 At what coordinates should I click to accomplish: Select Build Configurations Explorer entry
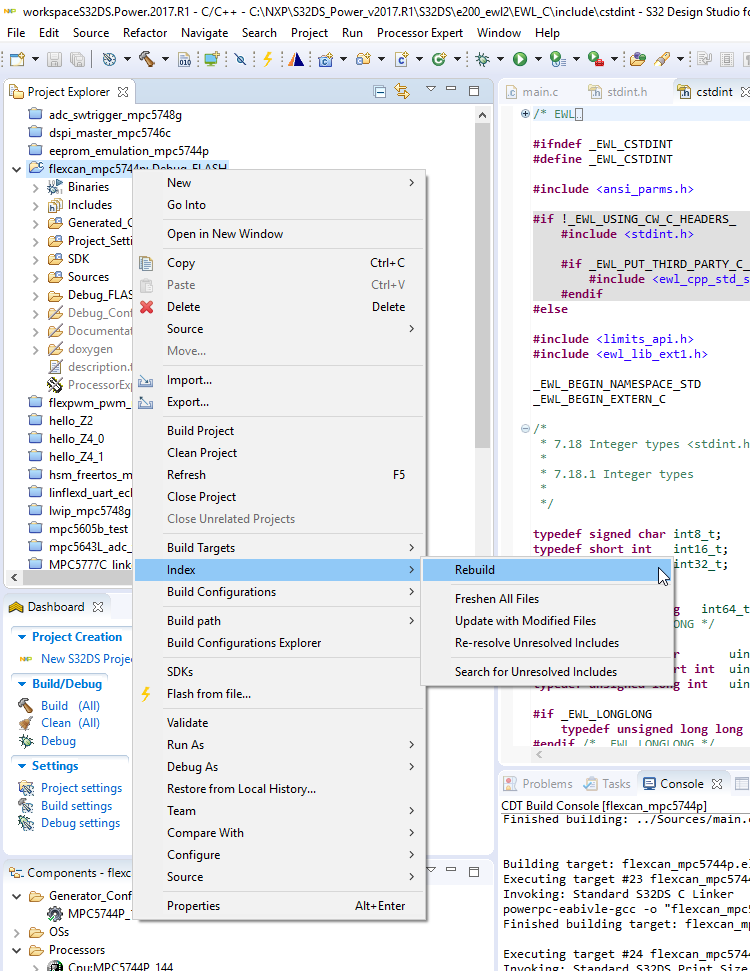(x=280, y=643)
